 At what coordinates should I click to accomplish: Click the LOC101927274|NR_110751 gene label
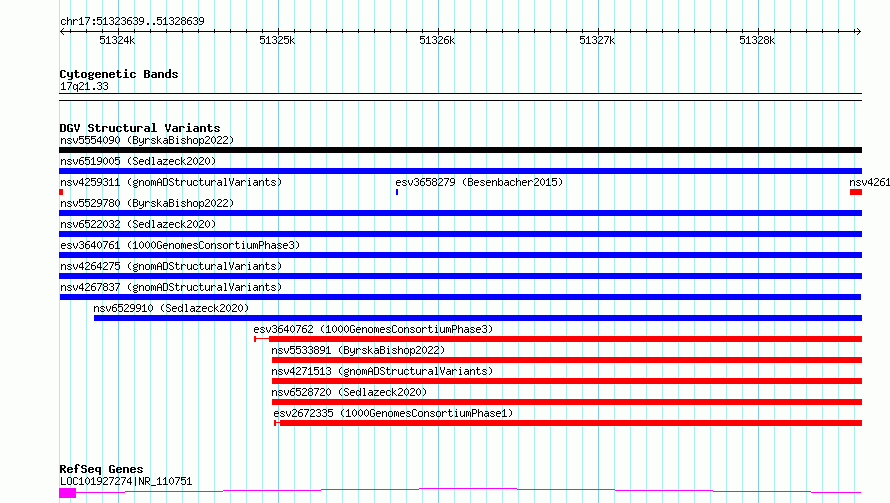coord(126,481)
